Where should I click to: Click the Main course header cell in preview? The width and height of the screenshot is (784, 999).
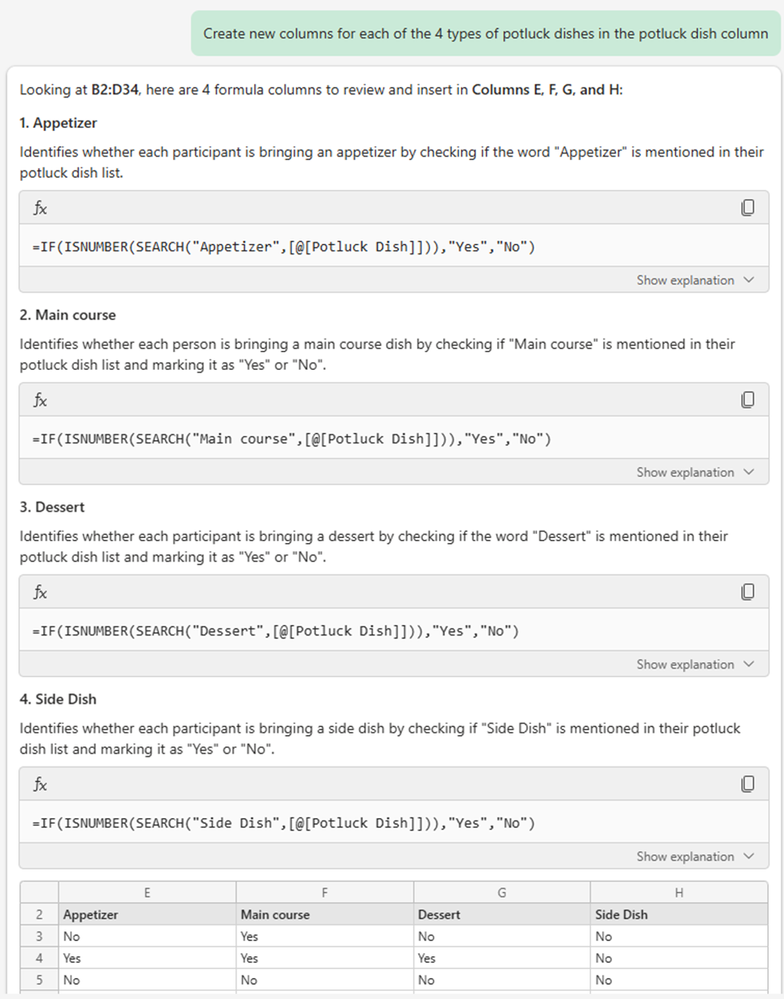pyautogui.click(x=276, y=914)
